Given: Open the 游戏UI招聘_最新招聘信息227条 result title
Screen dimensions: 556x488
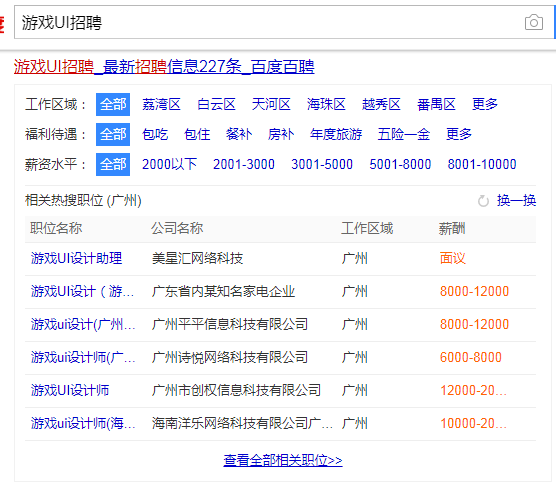Looking at the screenshot, I should [164, 66].
